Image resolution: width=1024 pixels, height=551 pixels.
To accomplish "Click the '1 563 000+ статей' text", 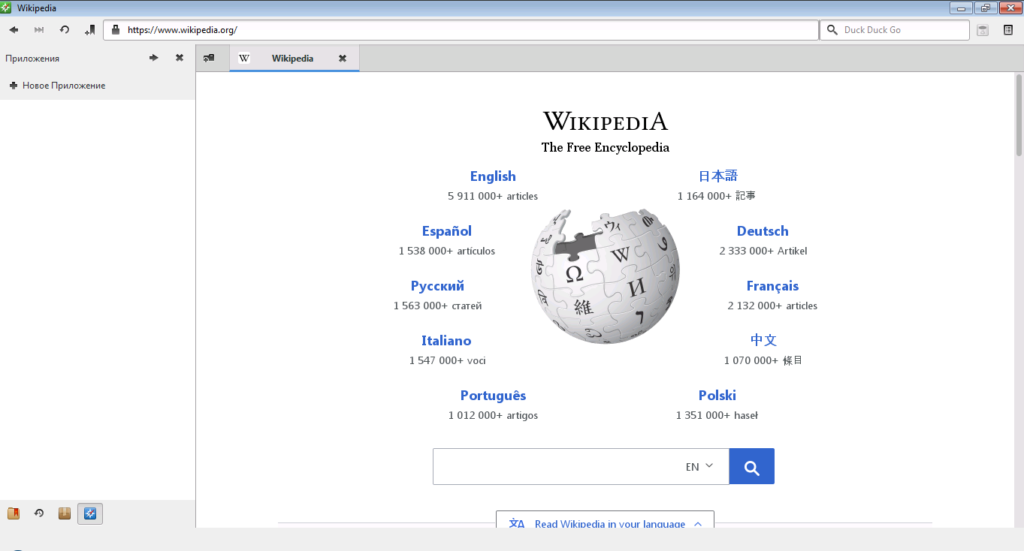I will (438, 306).
